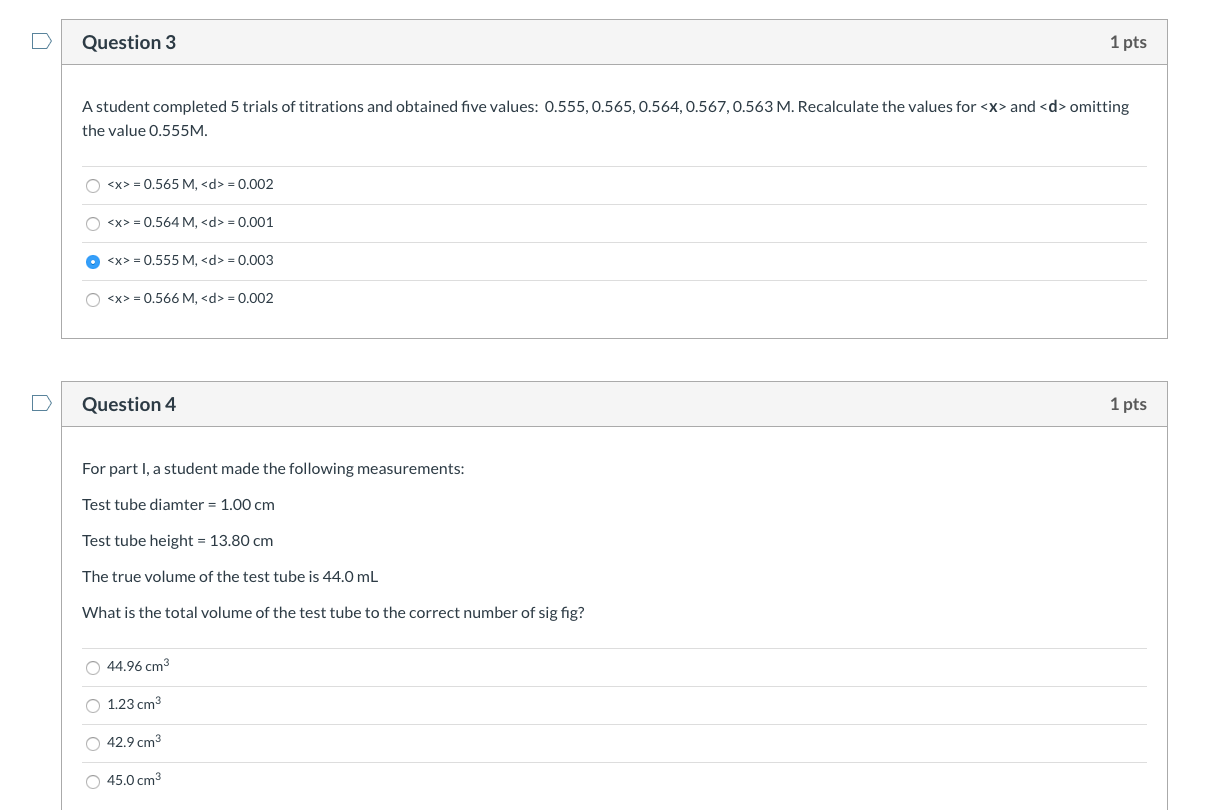This screenshot has width=1214, height=810.
Task: Click the Question 3 heading
Action: tap(129, 42)
